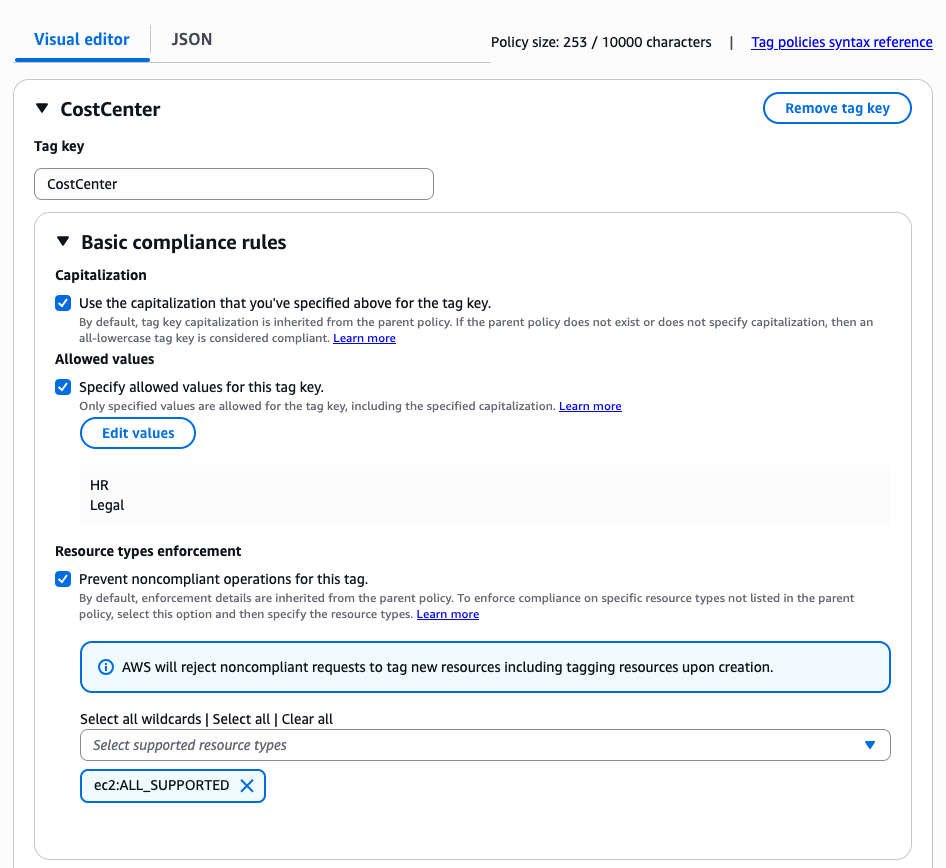Switch to the JSON tab
The height and width of the screenshot is (868, 946).
[x=190, y=39]
